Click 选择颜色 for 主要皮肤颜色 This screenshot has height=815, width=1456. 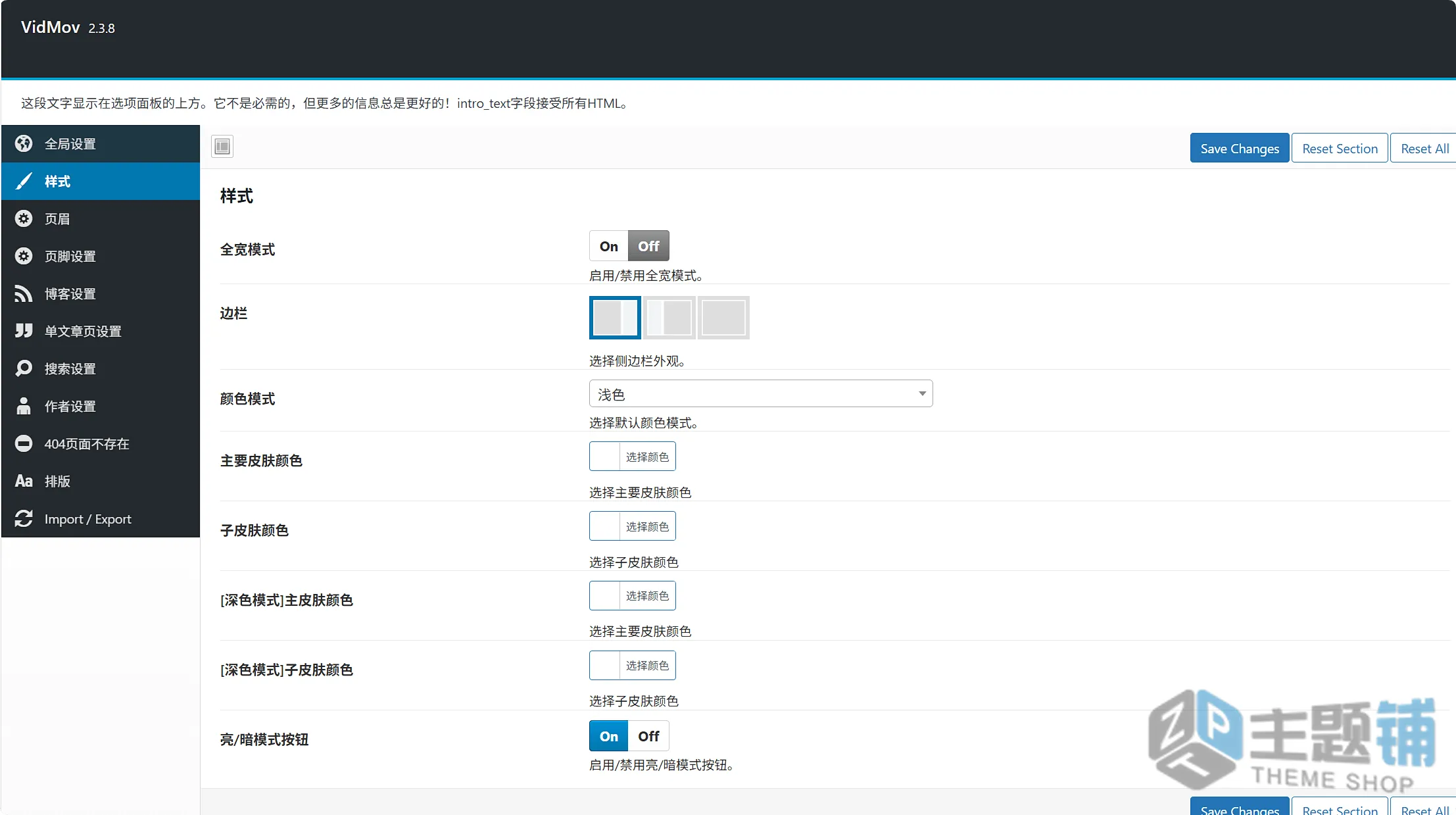648,457
